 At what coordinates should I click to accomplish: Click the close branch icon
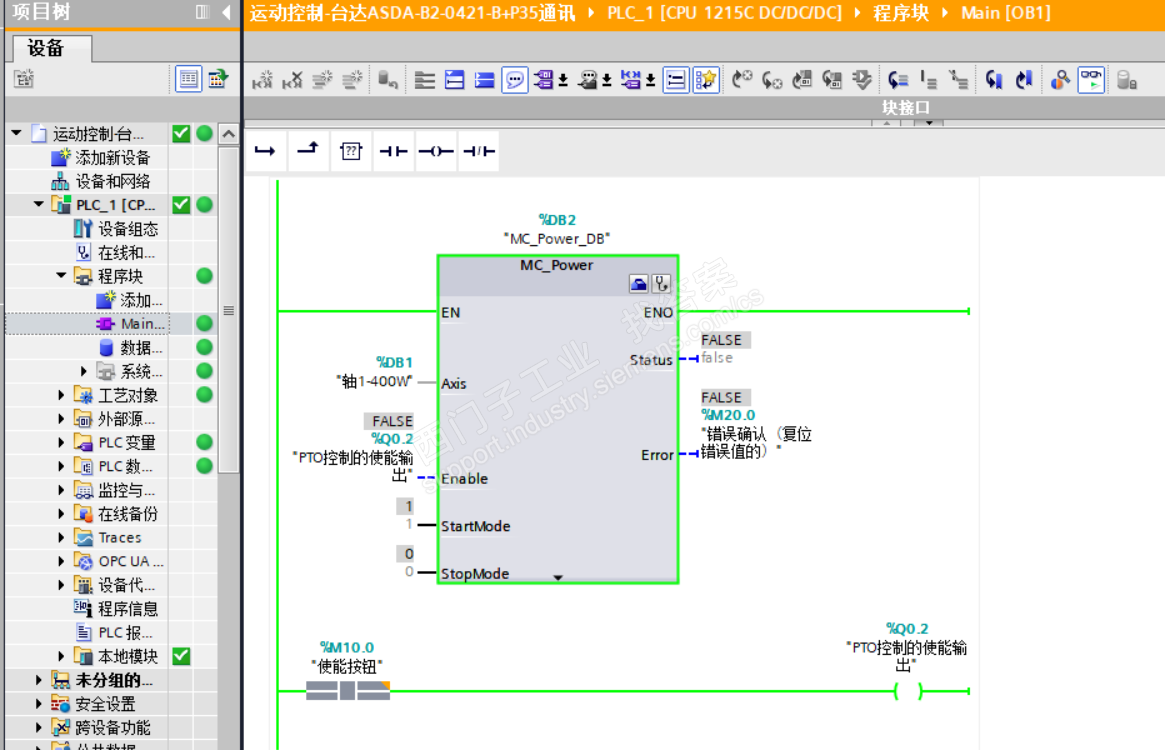(308, 151)
